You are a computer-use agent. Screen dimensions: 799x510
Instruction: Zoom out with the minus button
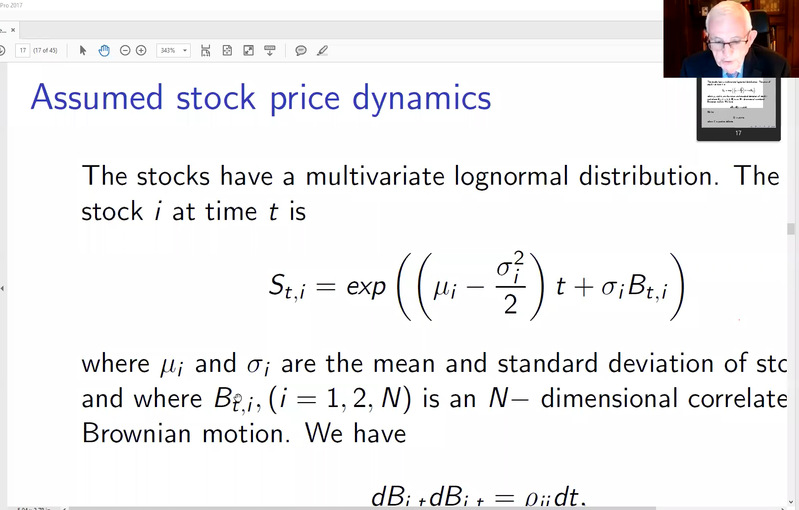coord(125,50)
